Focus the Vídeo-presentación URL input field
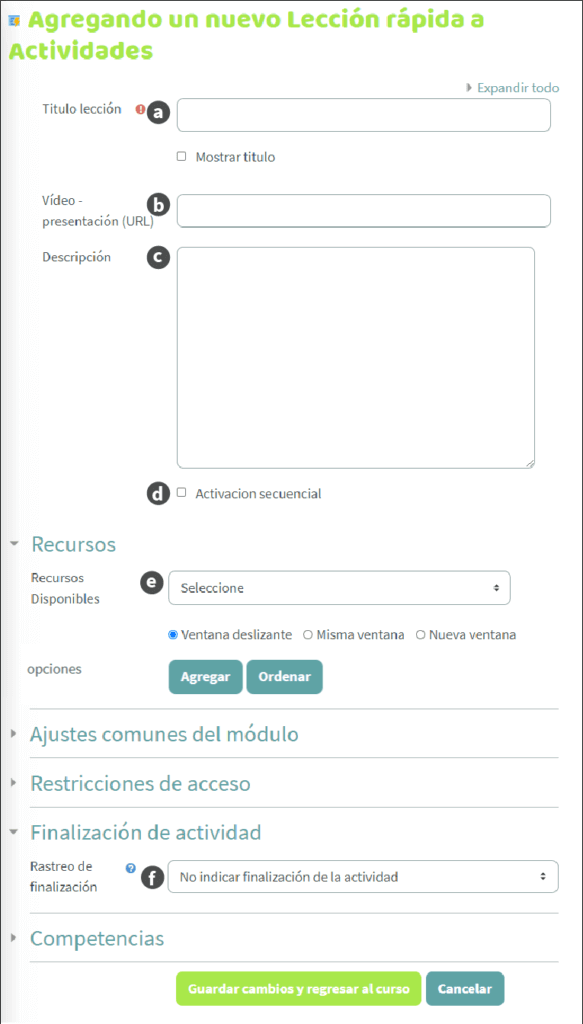 pos(364,210)
